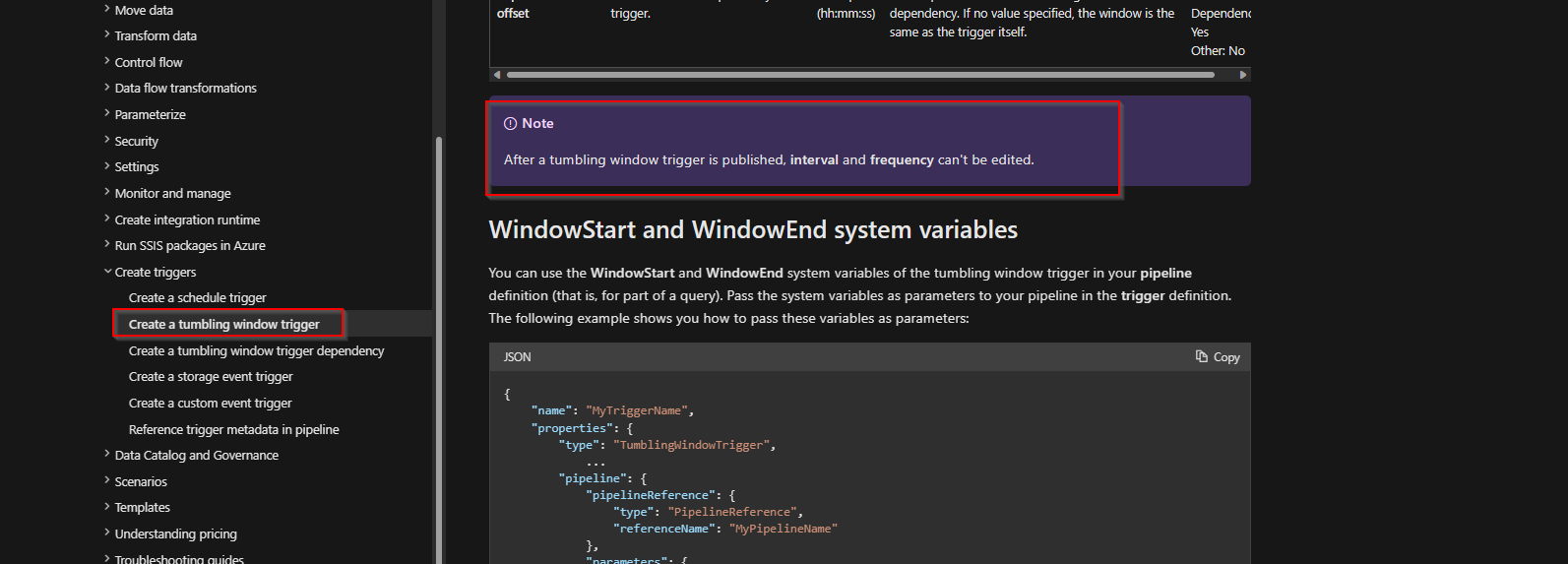Expand the Parameterize section
Viewport: 1568px width, 564px height.
tap(150, 114)
